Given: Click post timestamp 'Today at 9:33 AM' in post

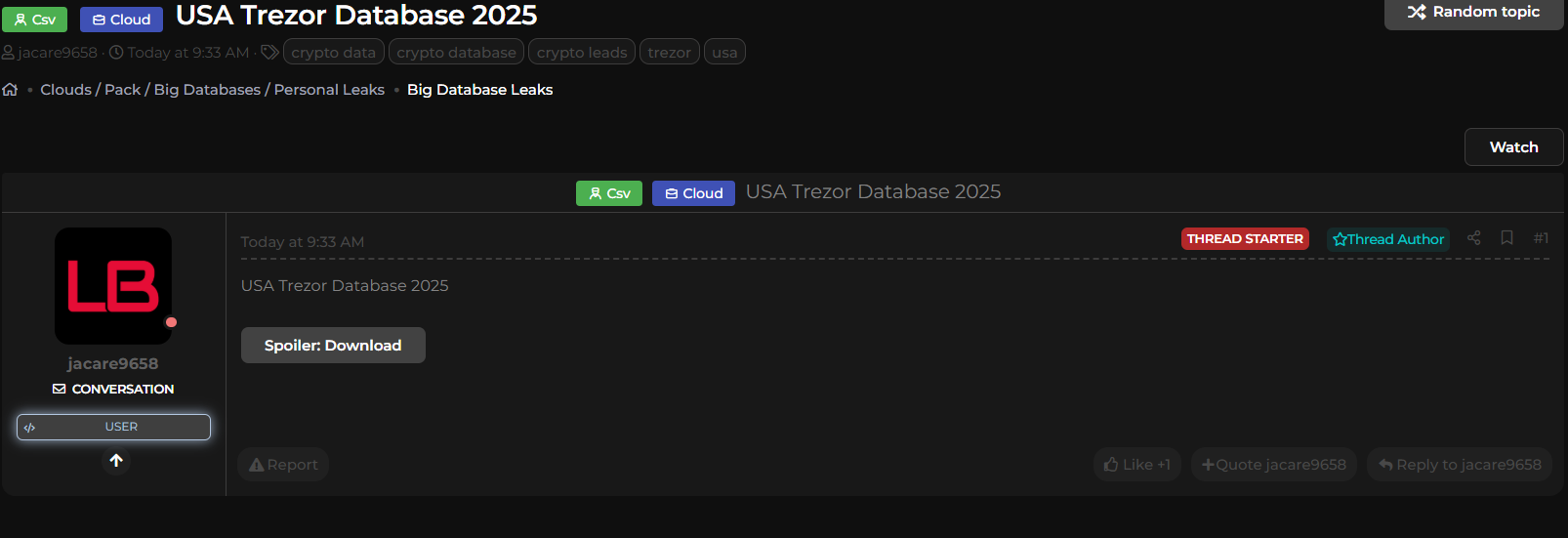Looking at the screenshot, I should 303,242.
